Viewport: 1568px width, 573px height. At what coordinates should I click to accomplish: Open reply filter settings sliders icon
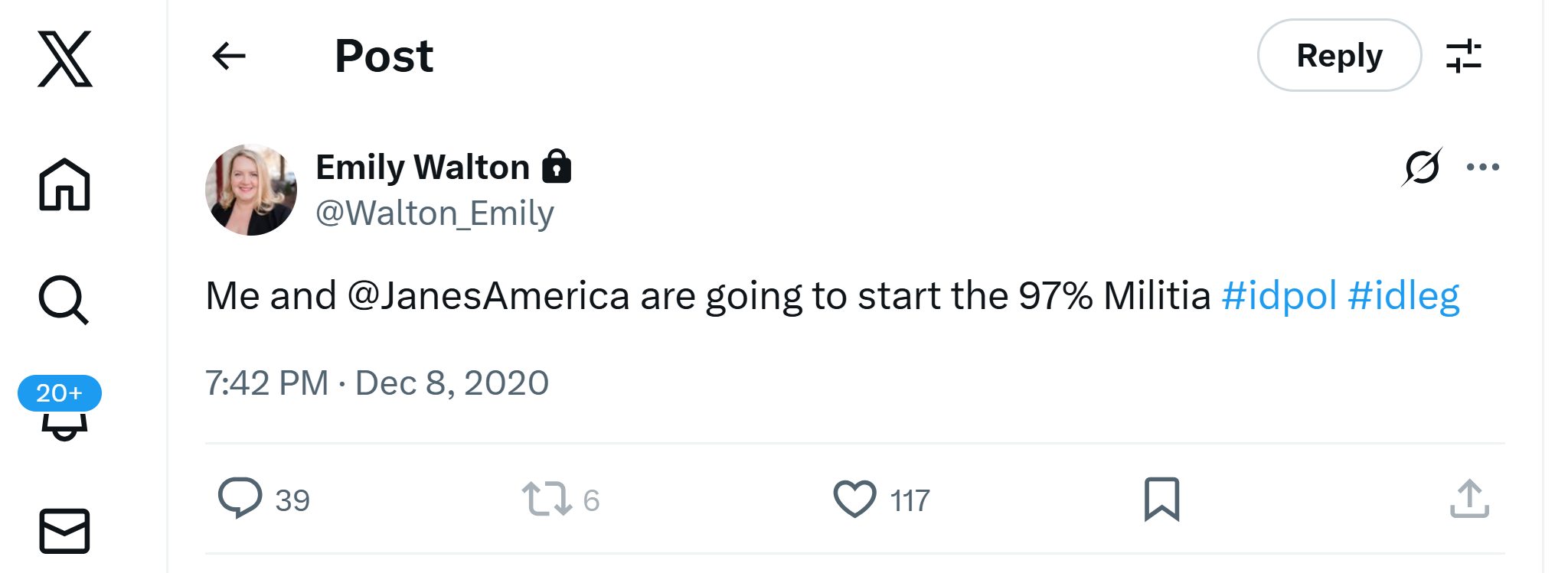(1463, 56)
